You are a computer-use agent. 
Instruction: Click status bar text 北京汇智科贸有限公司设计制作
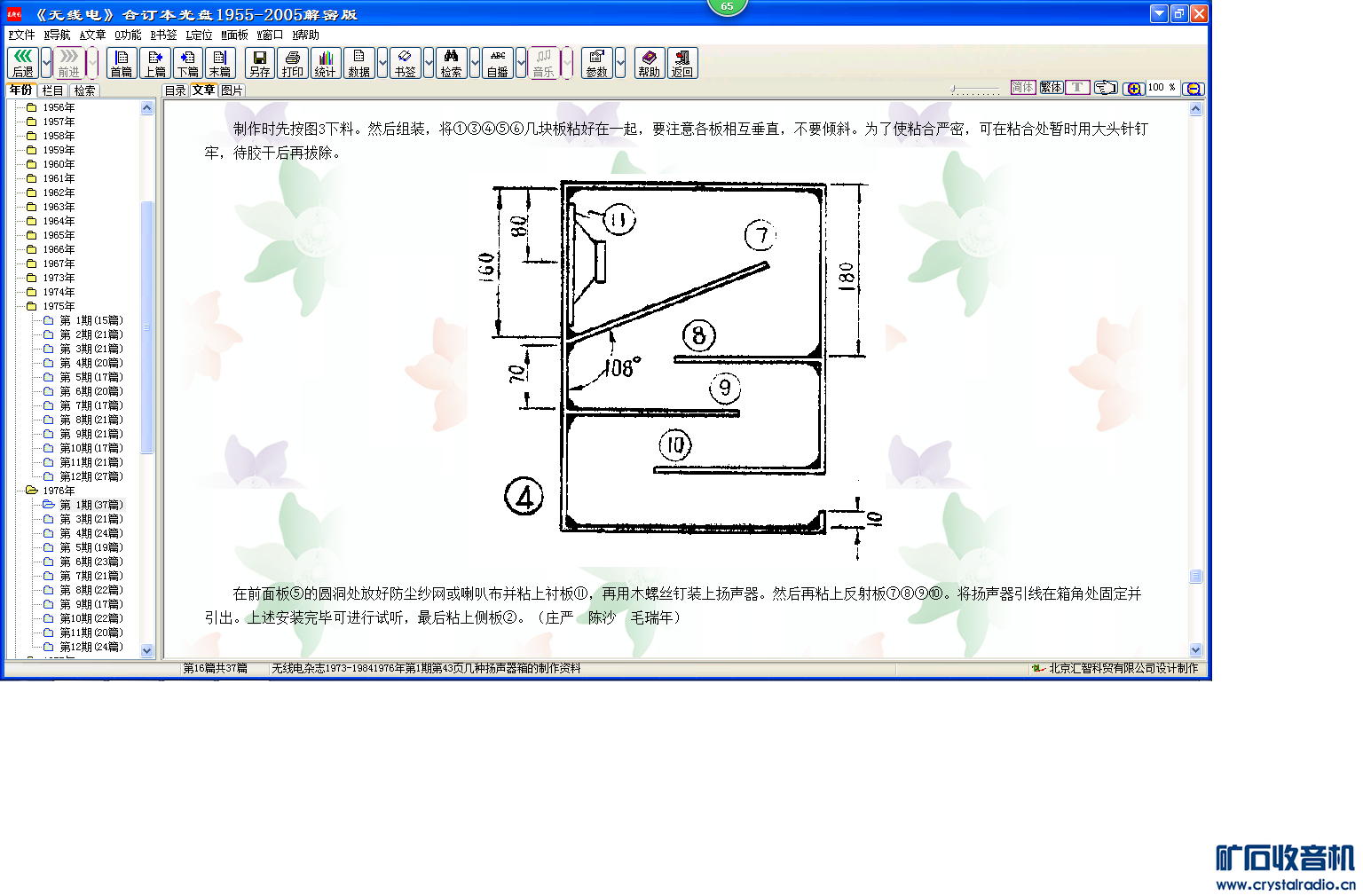point(1123,668)
